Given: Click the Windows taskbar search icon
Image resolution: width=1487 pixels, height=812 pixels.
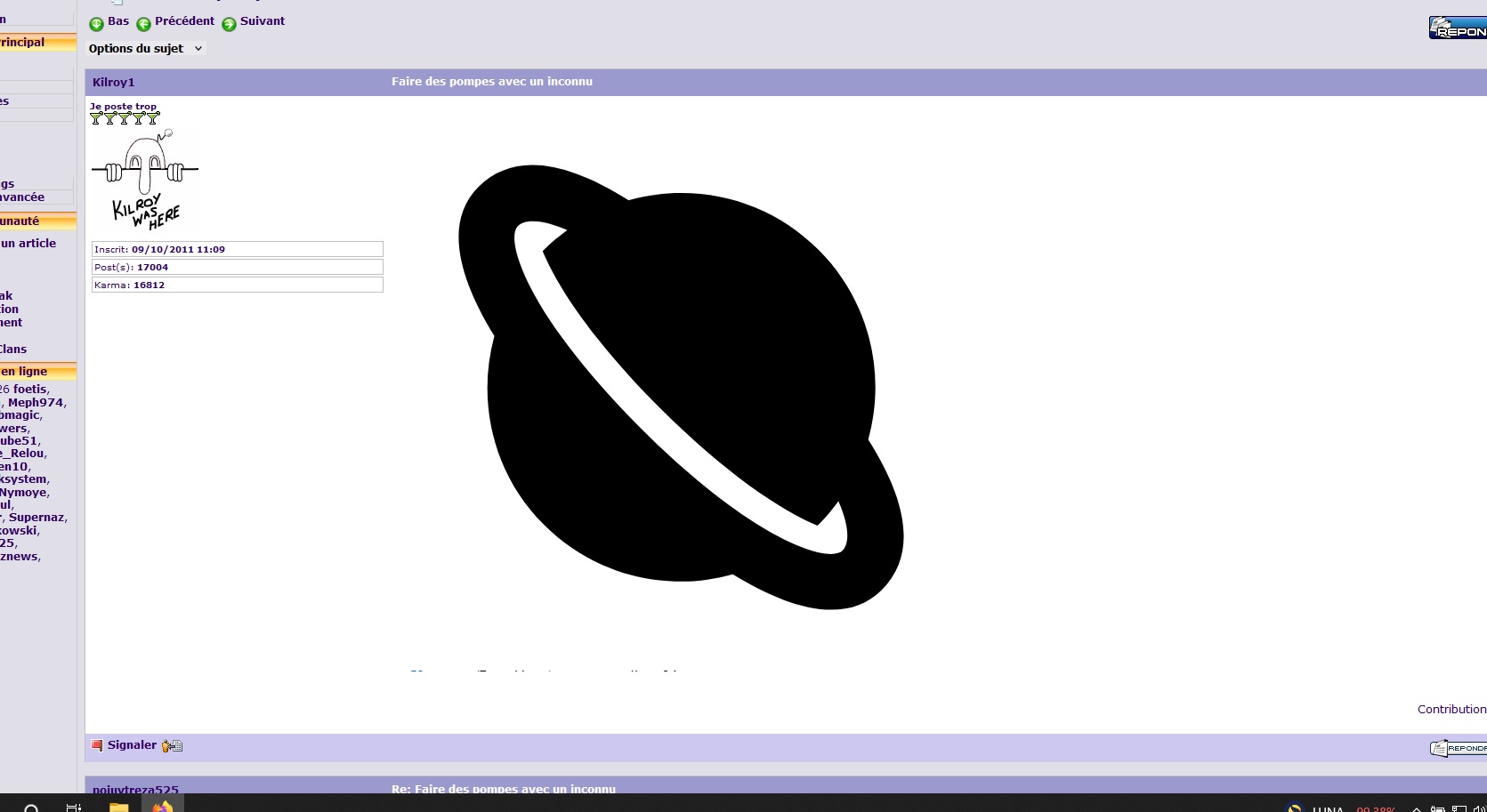Looking at the screenshot, I should click(x=31, y=808).
